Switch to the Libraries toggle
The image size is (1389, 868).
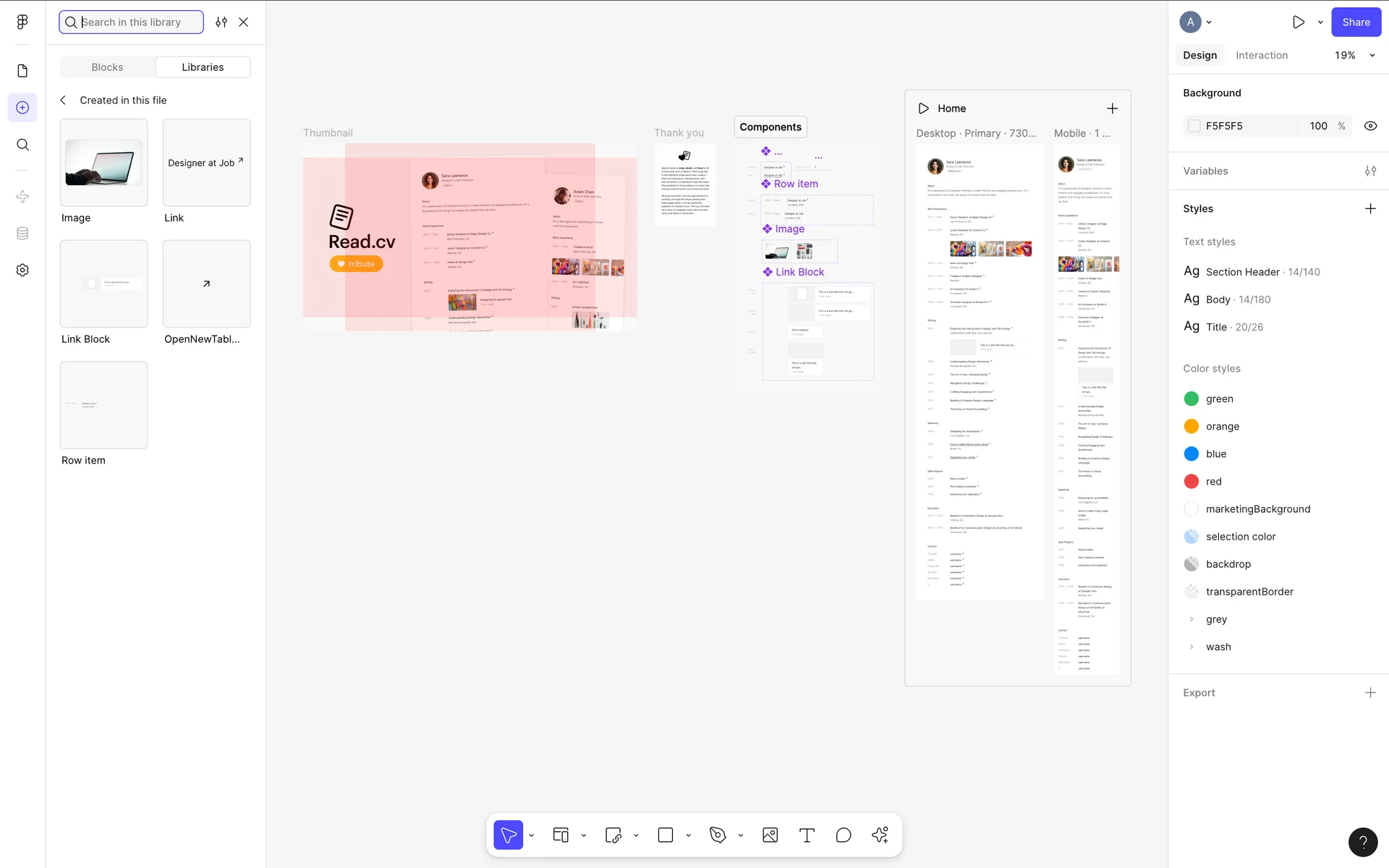[203, 67]
